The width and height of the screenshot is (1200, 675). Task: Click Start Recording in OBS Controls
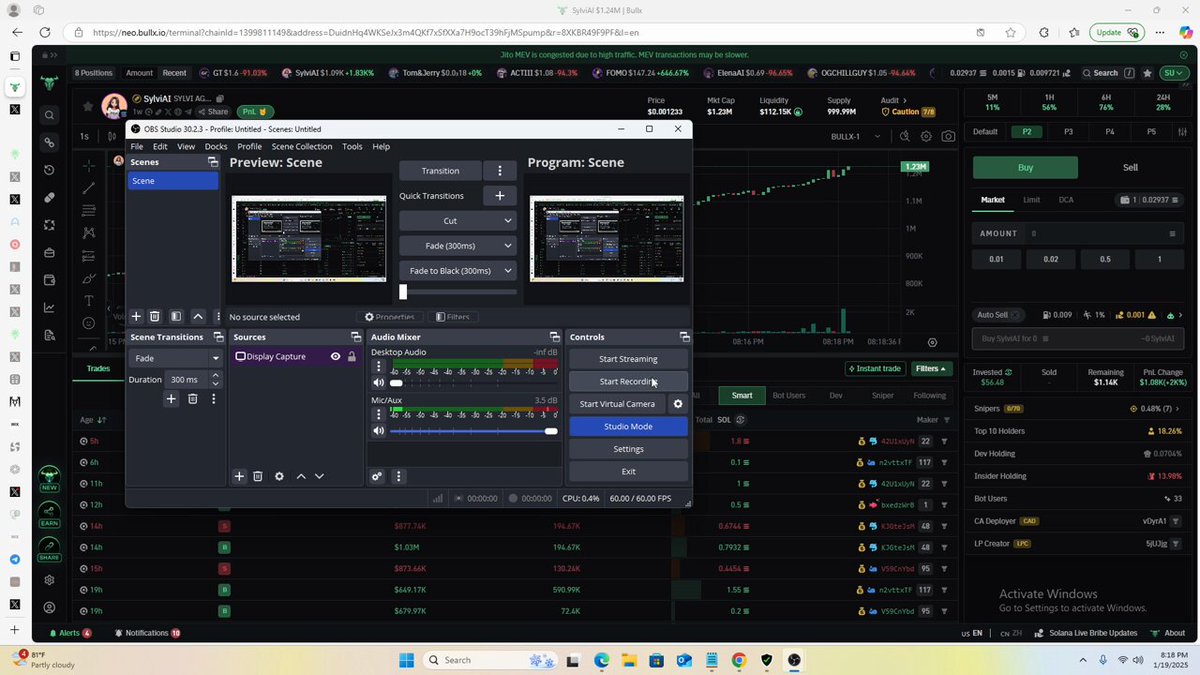[x=628, y=381]
